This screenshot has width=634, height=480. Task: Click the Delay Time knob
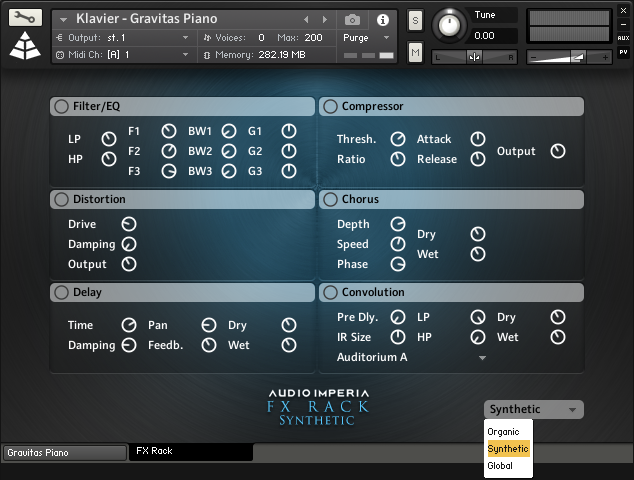tap(129, 325)
